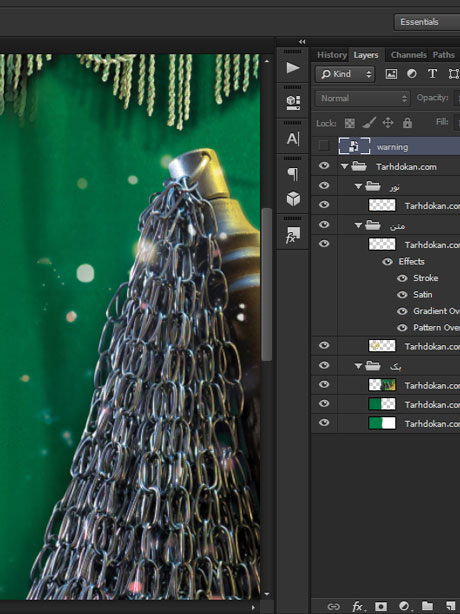Collapse the نور group triangle
The height and width of the screenshot is (614, 460).
(x=358, y=186)
